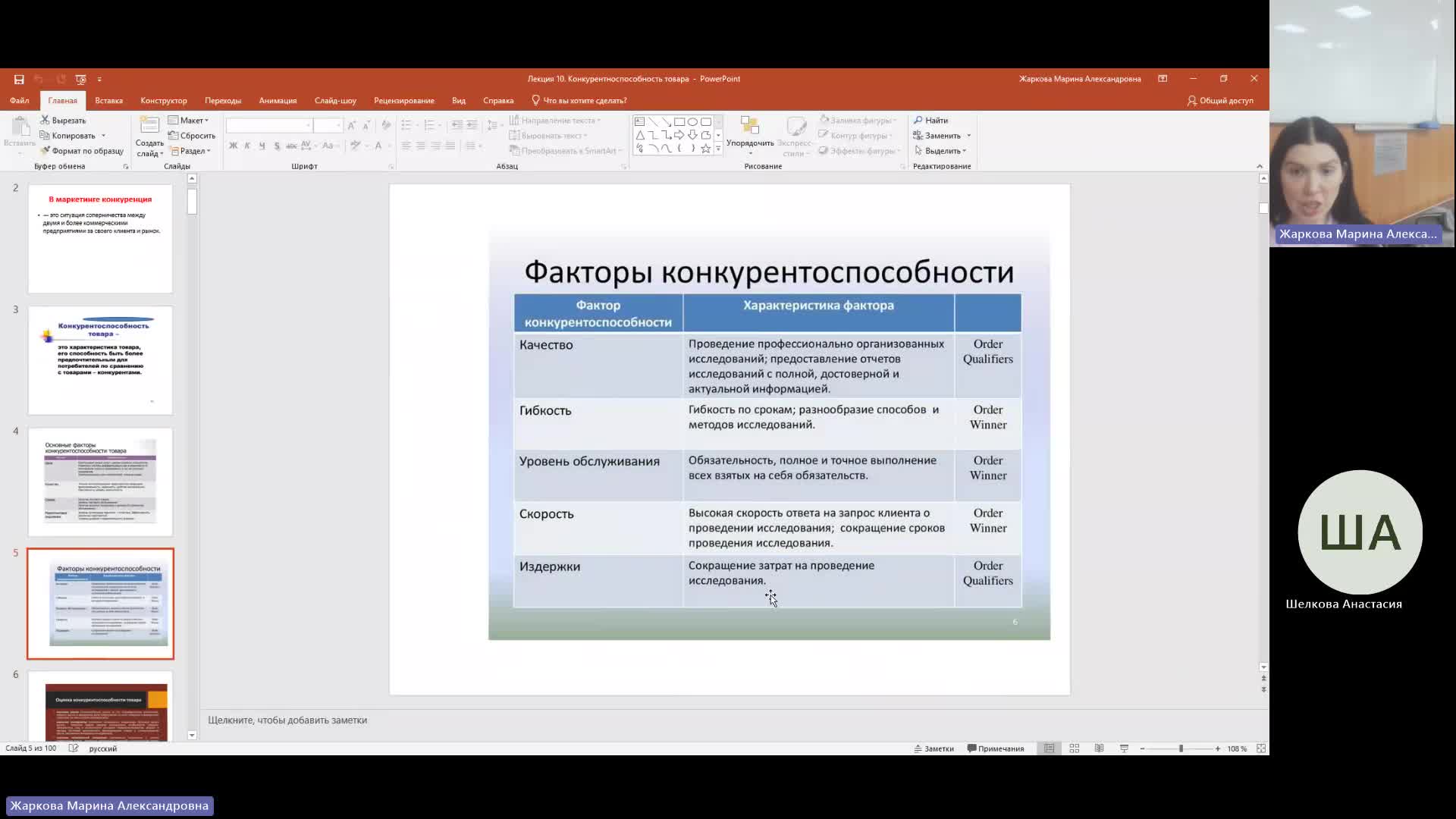Image resolution: width=1456 pixels, height=819 pixels.
Task: Center text in paragraph group
Action: coord(421,146)
